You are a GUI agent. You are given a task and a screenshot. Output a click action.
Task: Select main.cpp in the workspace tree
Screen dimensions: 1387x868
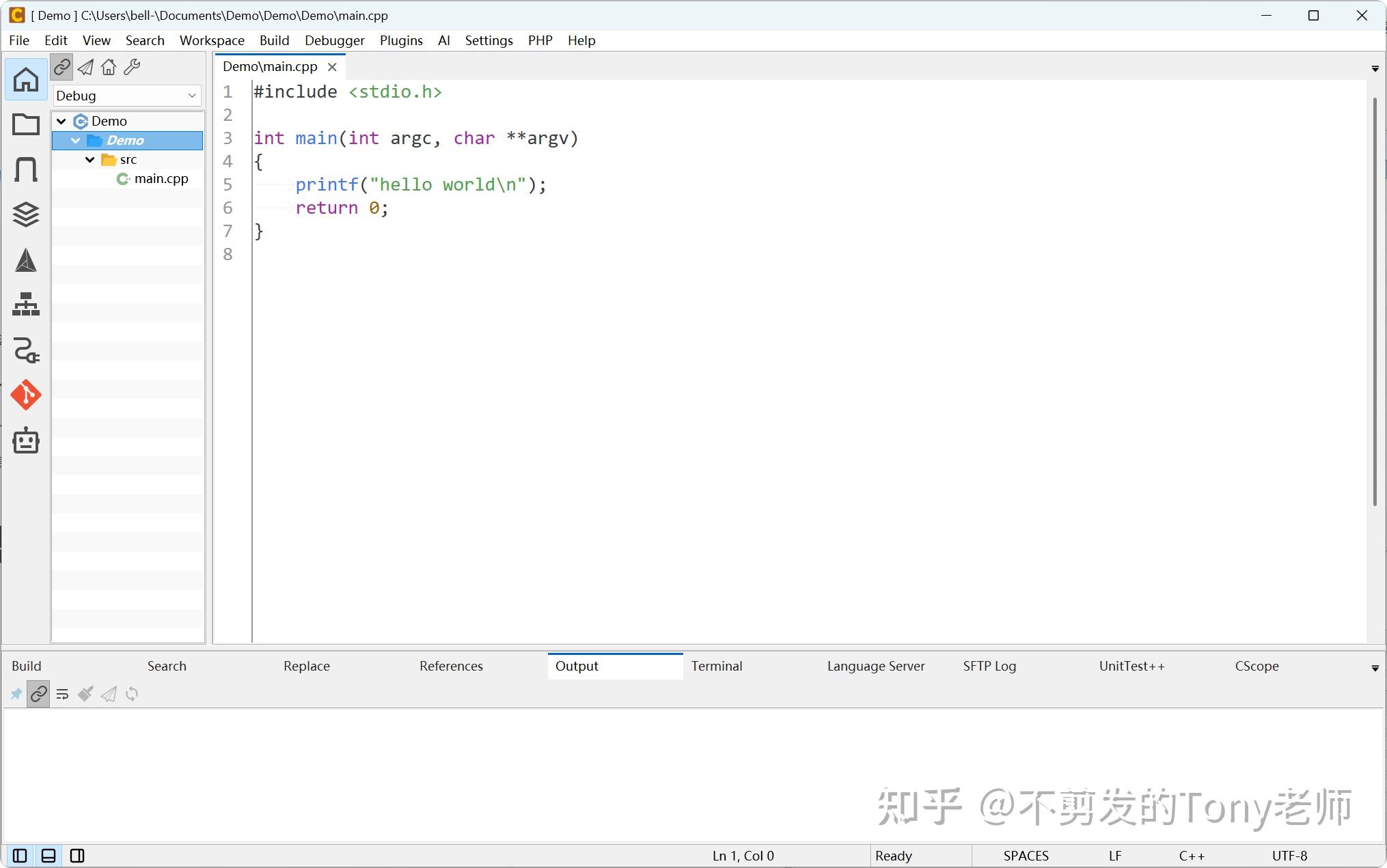pyautogui.click(x=161, y=178)
